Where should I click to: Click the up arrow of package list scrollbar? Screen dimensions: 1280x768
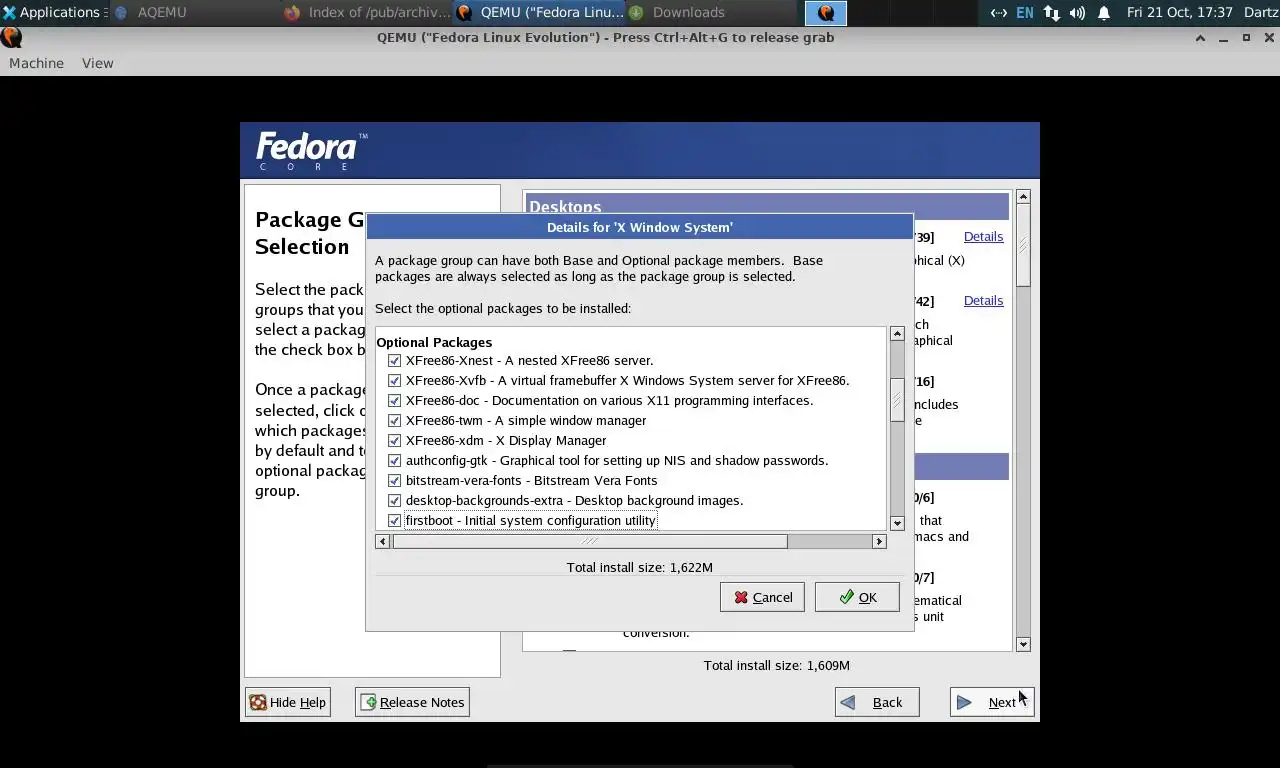coord(897,334)
